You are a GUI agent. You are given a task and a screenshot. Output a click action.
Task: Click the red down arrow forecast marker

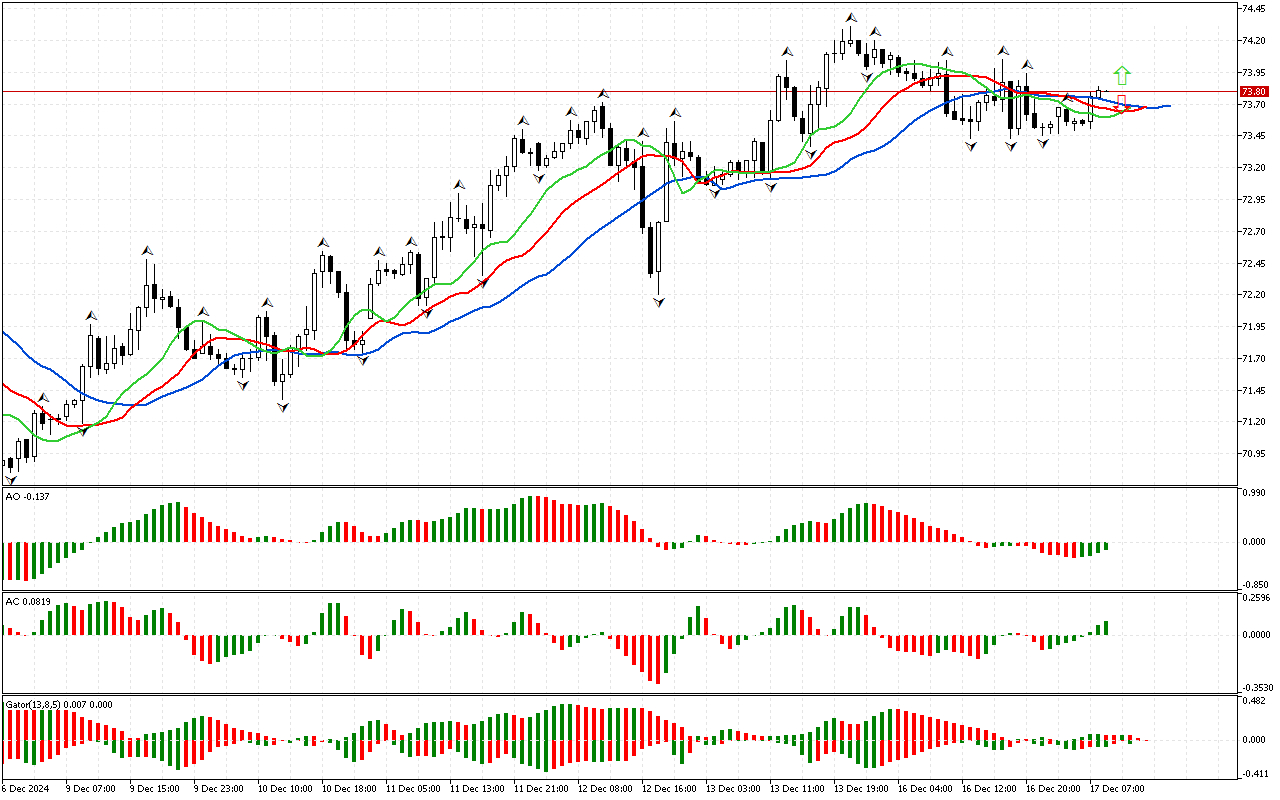1122,102
